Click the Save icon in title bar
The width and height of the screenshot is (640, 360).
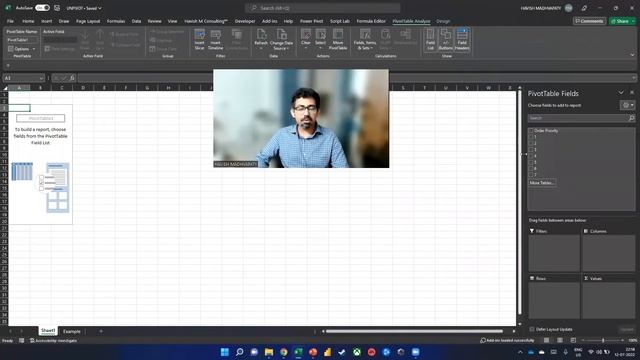coord(57,8)
